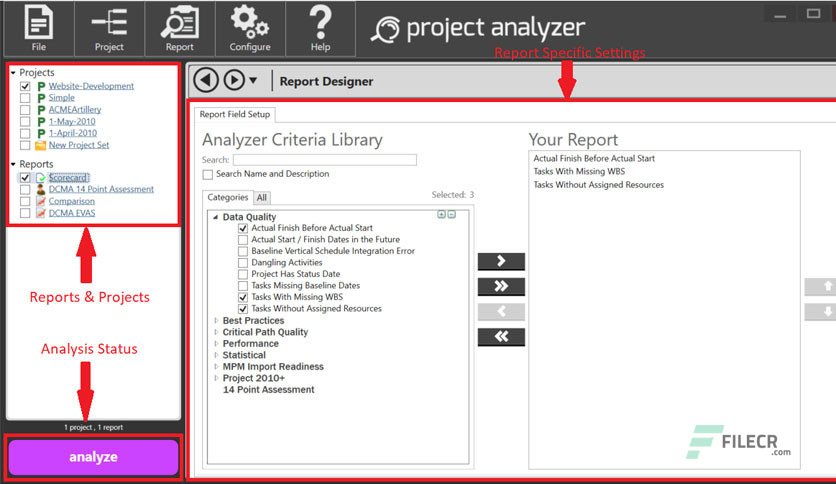Image resolution: width=836 pixels, height=484 pixels.
Task: Expand the Performance category
Action: tap(216, 344)
